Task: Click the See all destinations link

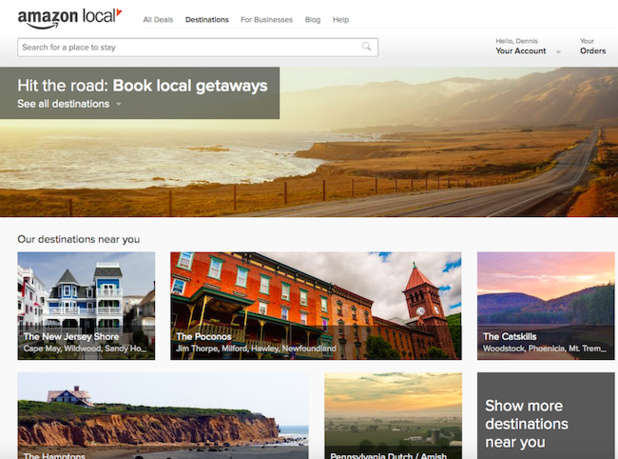Action: (63, 104)
